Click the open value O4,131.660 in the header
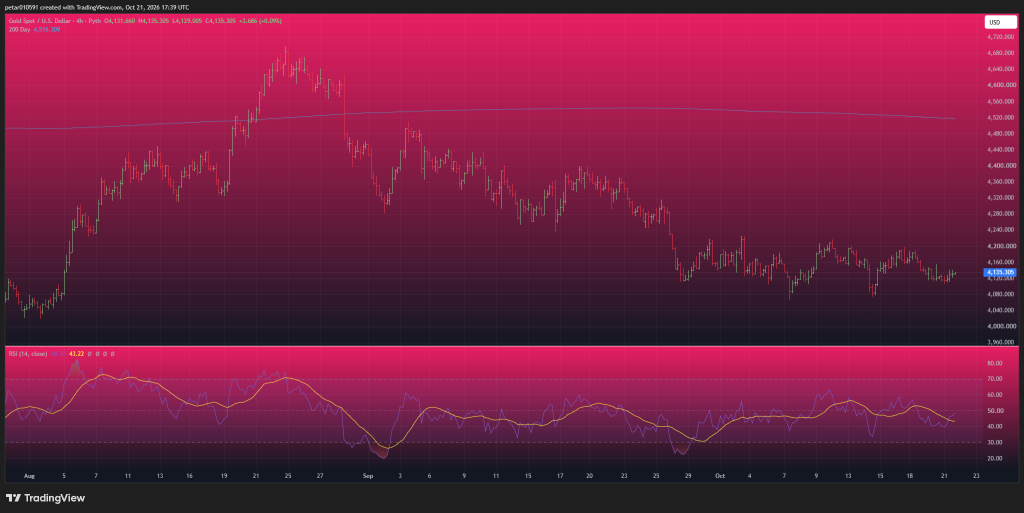The width and height of the screenshot is (1024, 513). click(120, 21)
